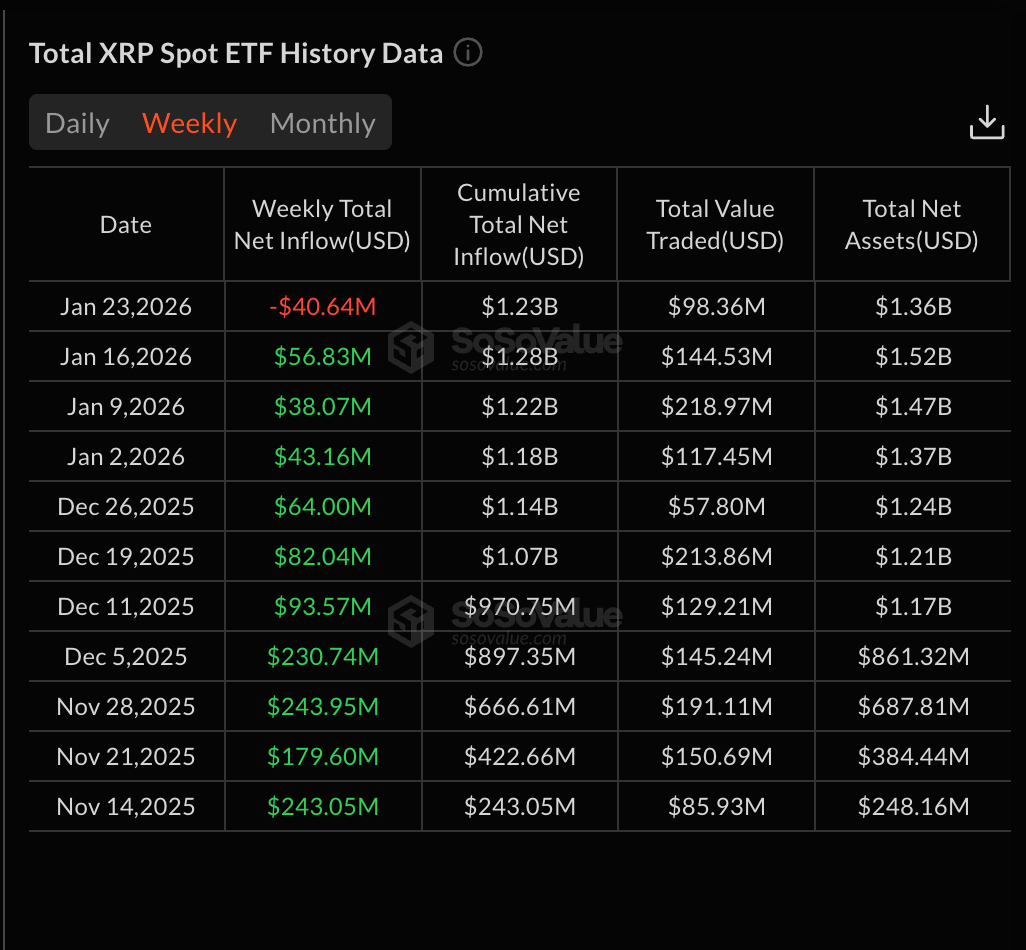The image size is (1026, 950).
Task: Click the Date column header
Action: [125, 224]
